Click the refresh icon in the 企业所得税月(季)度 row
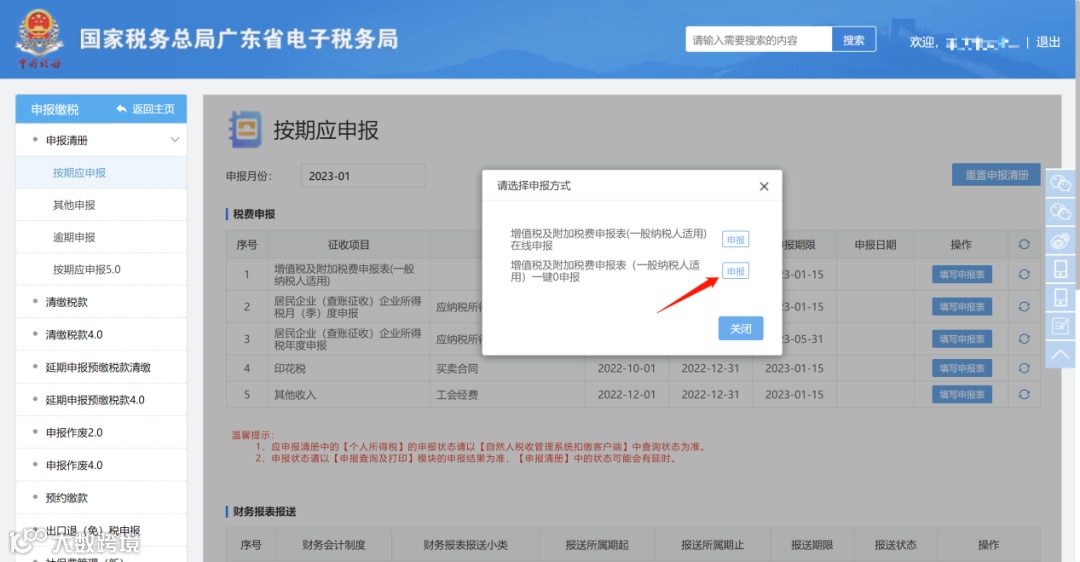1080x562 pixels. pyautogui.click(x=1024, y=306)
